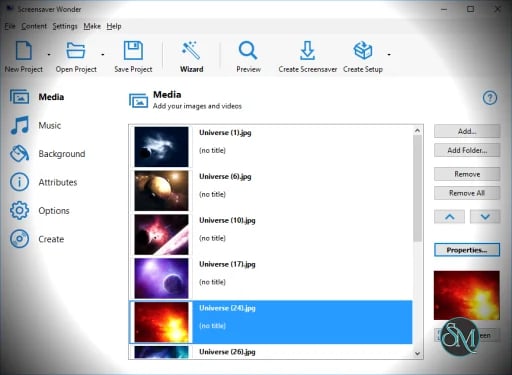Click the scroll up arrow of media list
This screenshot has width=512, height=375.
pos(417,130)
